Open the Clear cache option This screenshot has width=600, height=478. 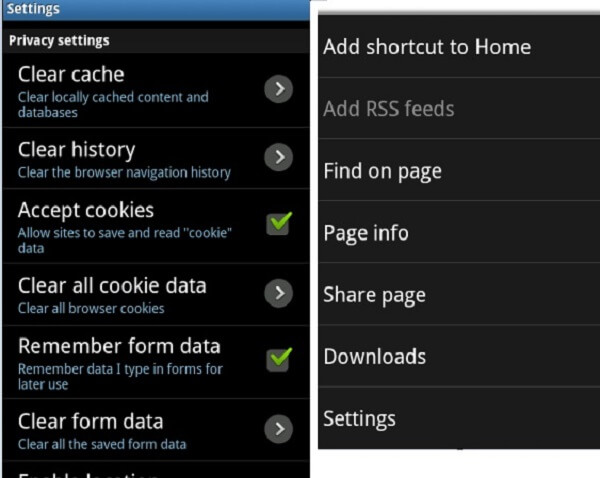pyautogui.click(x=156, y=91)
